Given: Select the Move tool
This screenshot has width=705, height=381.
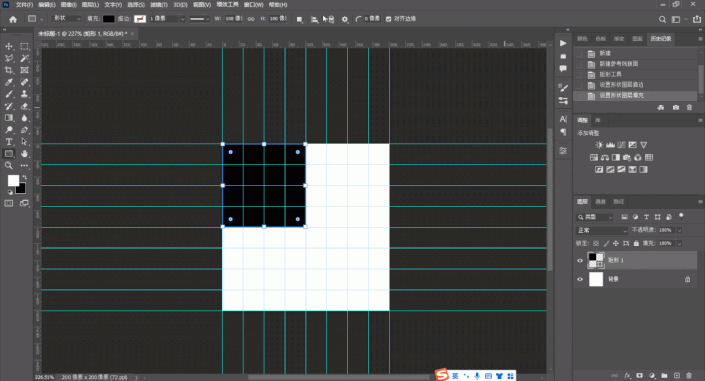Looking at the screenshot, I should 9,46.
